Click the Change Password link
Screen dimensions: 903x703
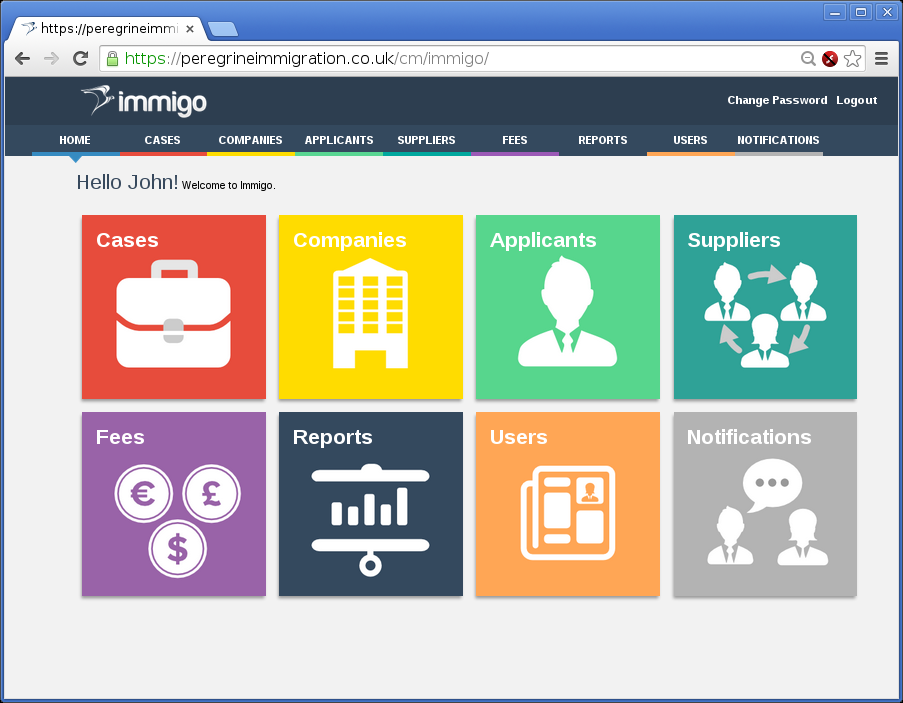(x=777, y=100)
